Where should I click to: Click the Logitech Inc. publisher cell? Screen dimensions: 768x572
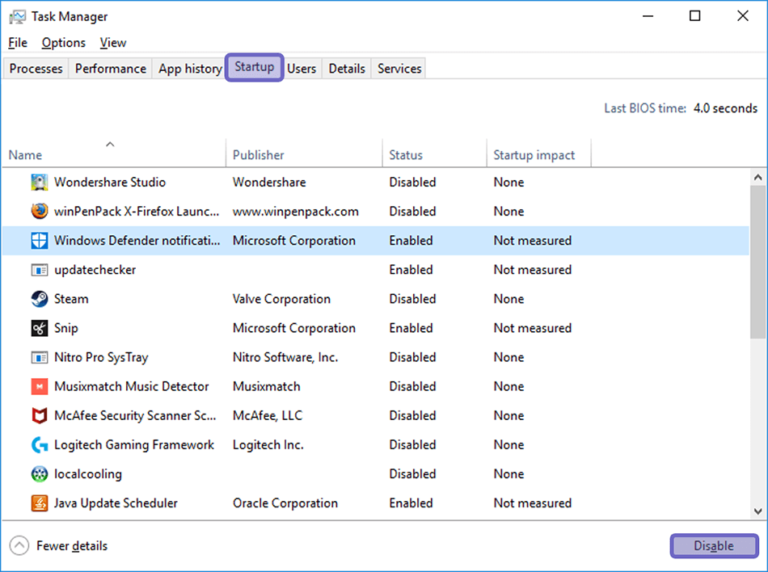click(268, 445)
